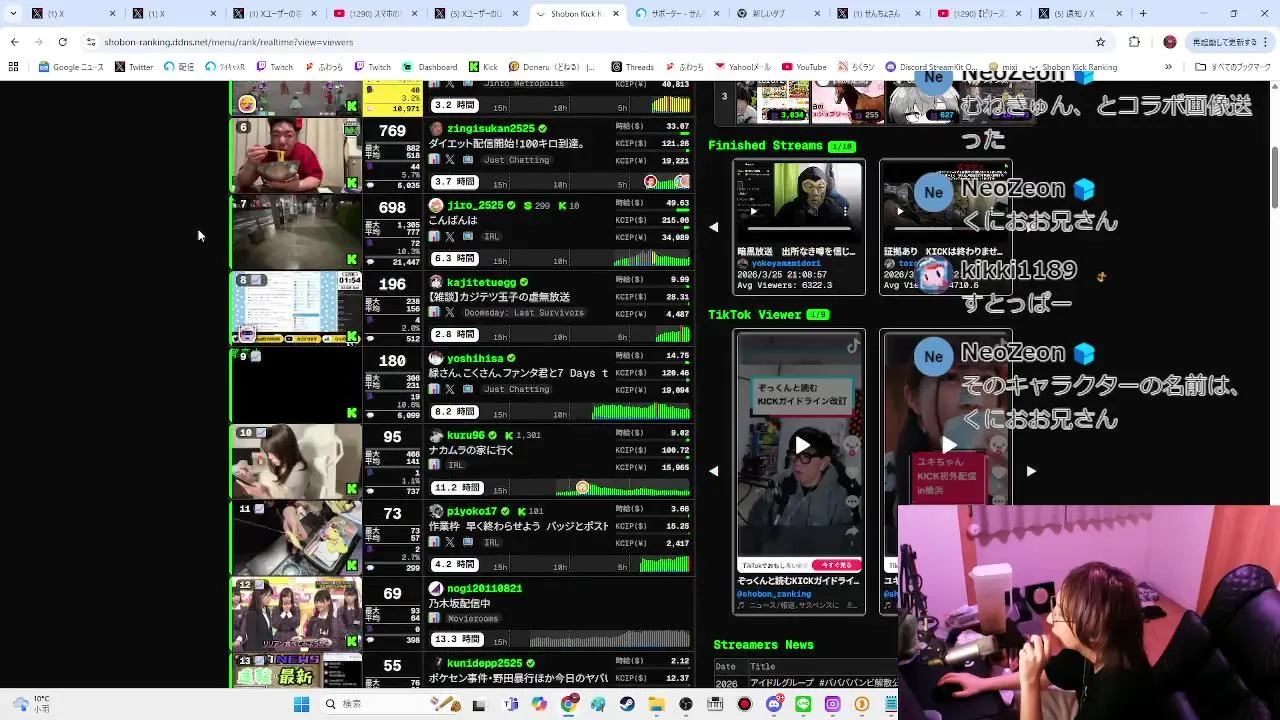Open the stats chart icon in jiro_2525's row
Viewport: 1280px width, 720px height.
[x=434, y=237]
